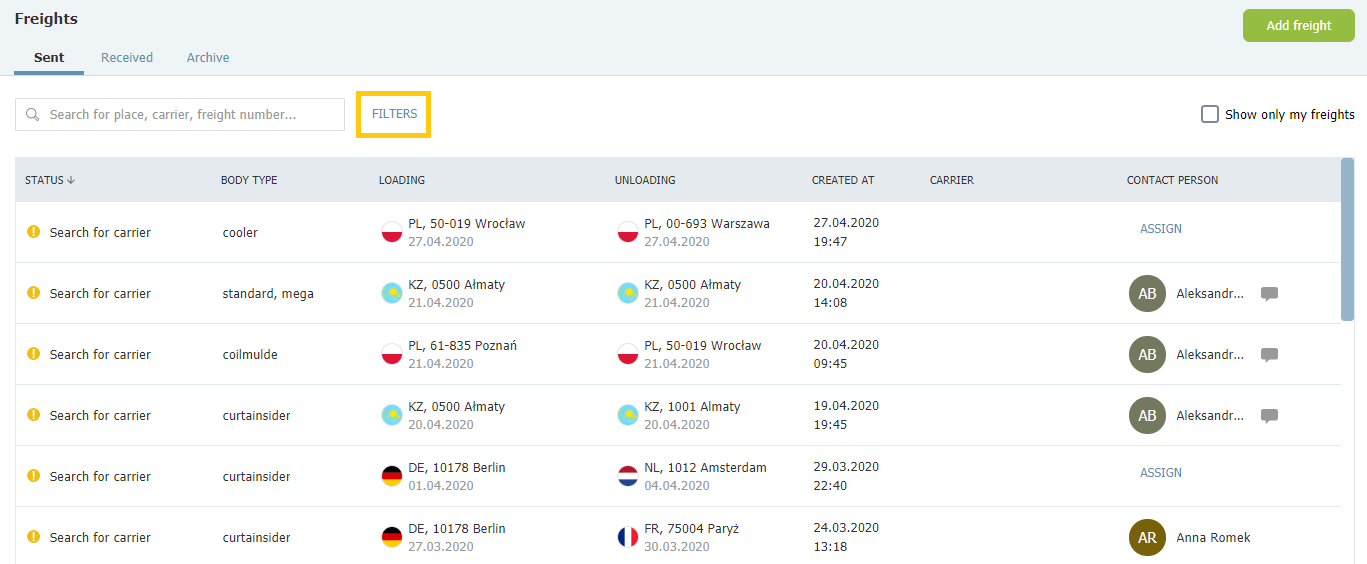The image size is (1367, 564).
Task: Click unloading KZ, 1001 Almaty
Action: point(692,407)
